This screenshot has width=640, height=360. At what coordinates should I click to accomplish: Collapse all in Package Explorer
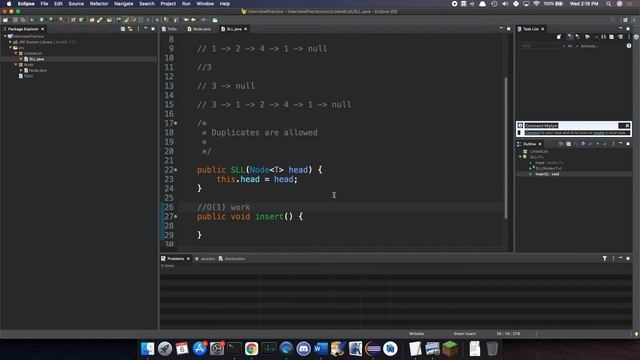[x=123, y=29]
